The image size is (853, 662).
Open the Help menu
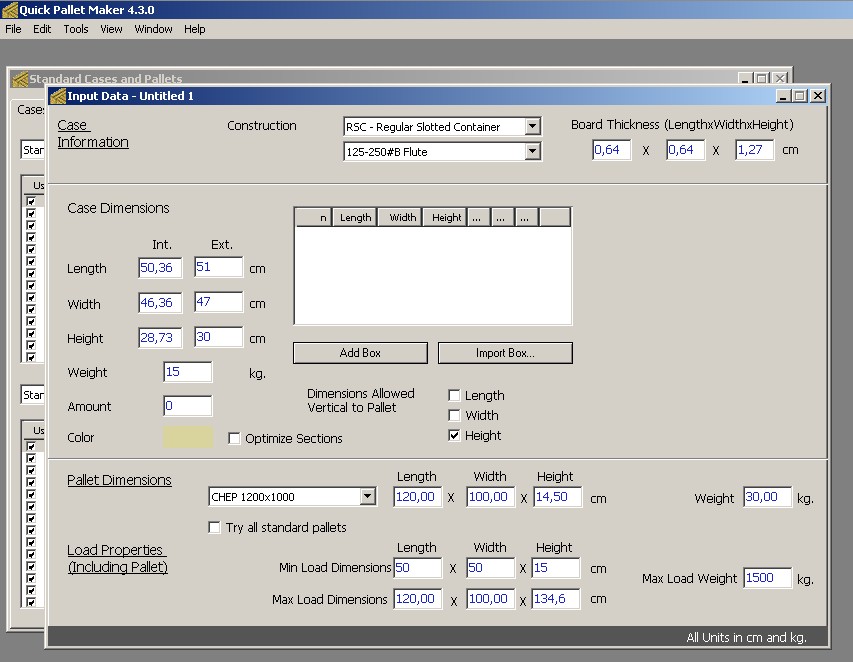(194, 29)
